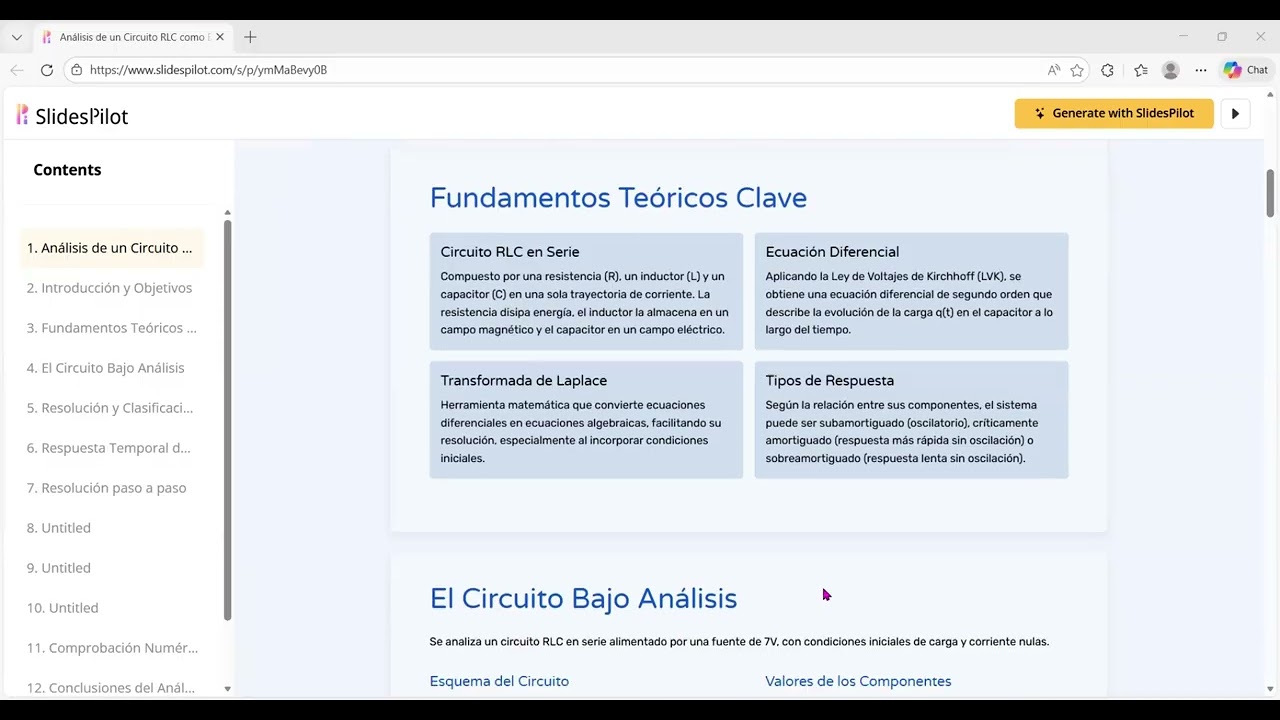Image resolution: width=1280 pixels, height=720 pixels.
Task: Open a new browser tab with plus
Action: click(250, 37)
